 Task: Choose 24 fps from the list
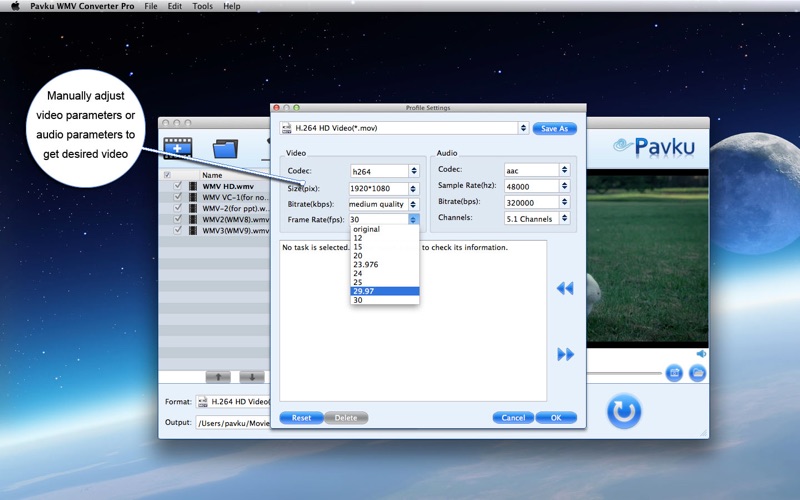coord(385,273)
